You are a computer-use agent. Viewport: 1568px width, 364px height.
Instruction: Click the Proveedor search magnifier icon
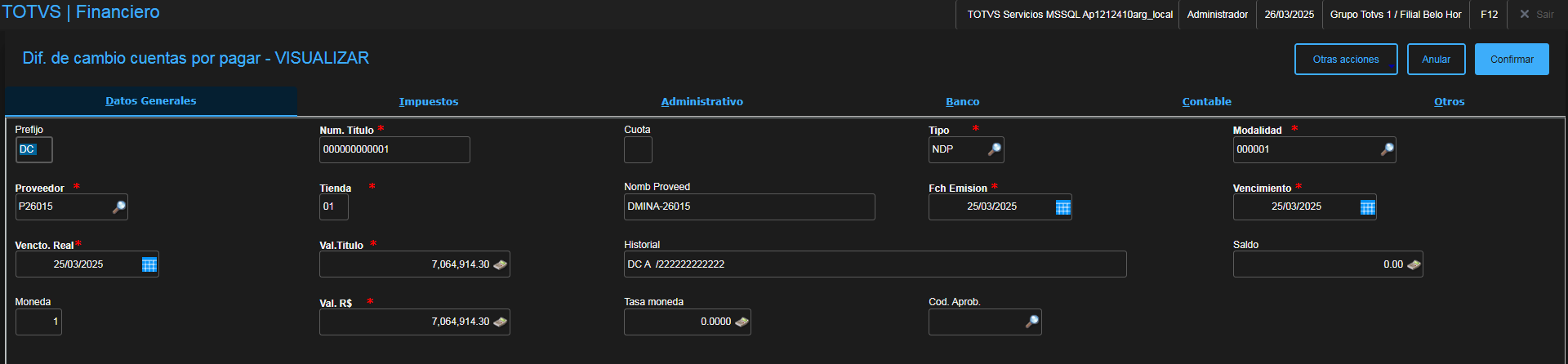[x=118, y=207]
